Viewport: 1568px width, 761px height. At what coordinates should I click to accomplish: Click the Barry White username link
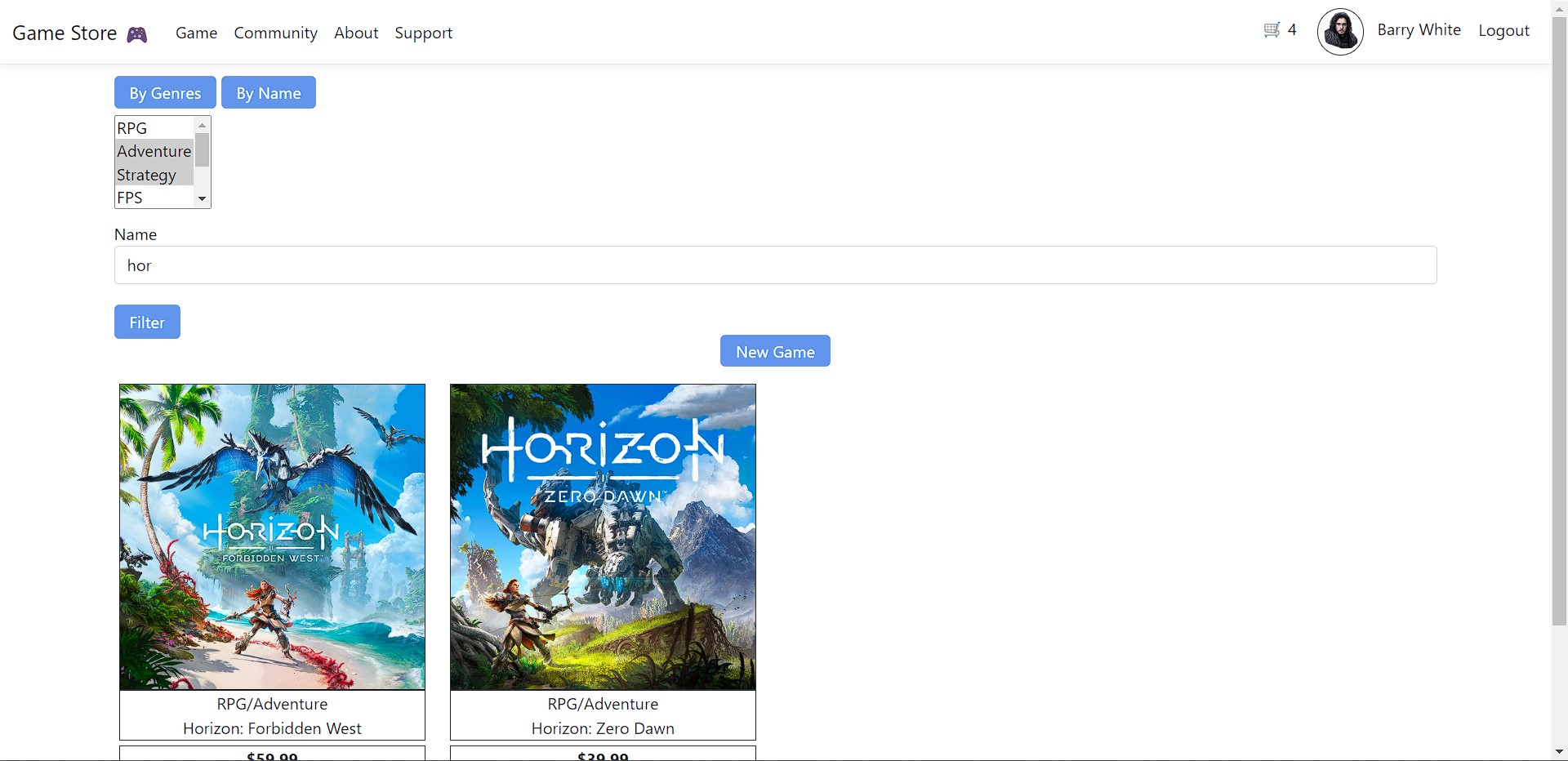(1419, 29)
